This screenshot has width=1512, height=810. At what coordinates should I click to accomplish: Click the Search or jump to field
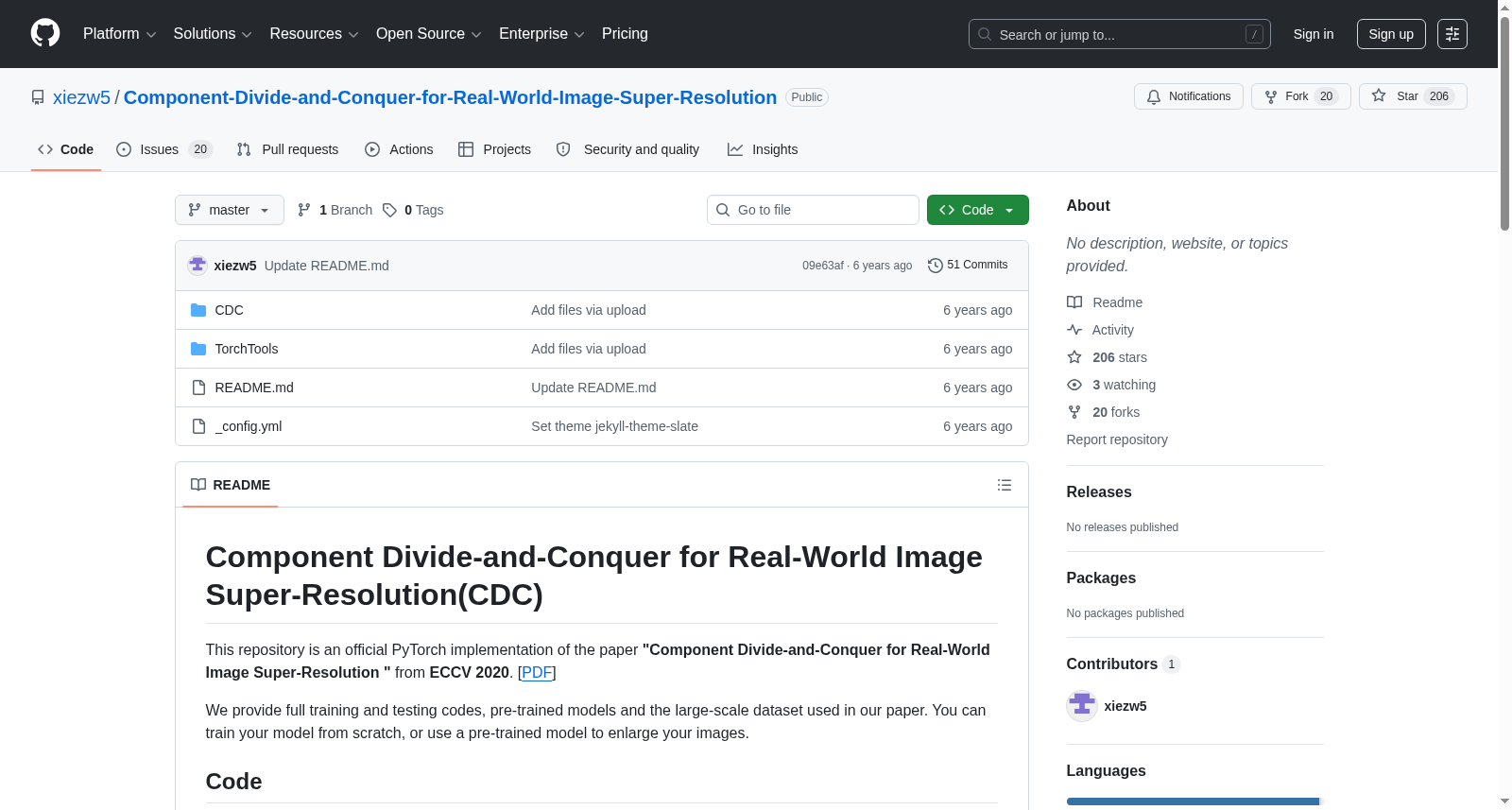[x=1120, y=34]
